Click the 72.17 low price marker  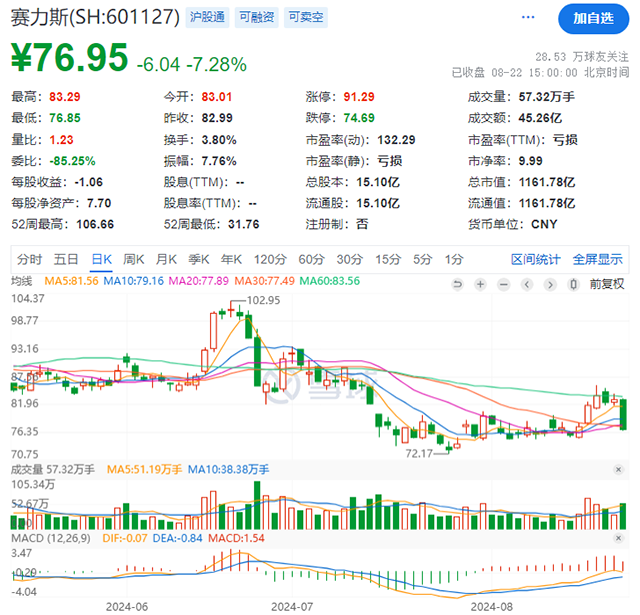(419, 453)
